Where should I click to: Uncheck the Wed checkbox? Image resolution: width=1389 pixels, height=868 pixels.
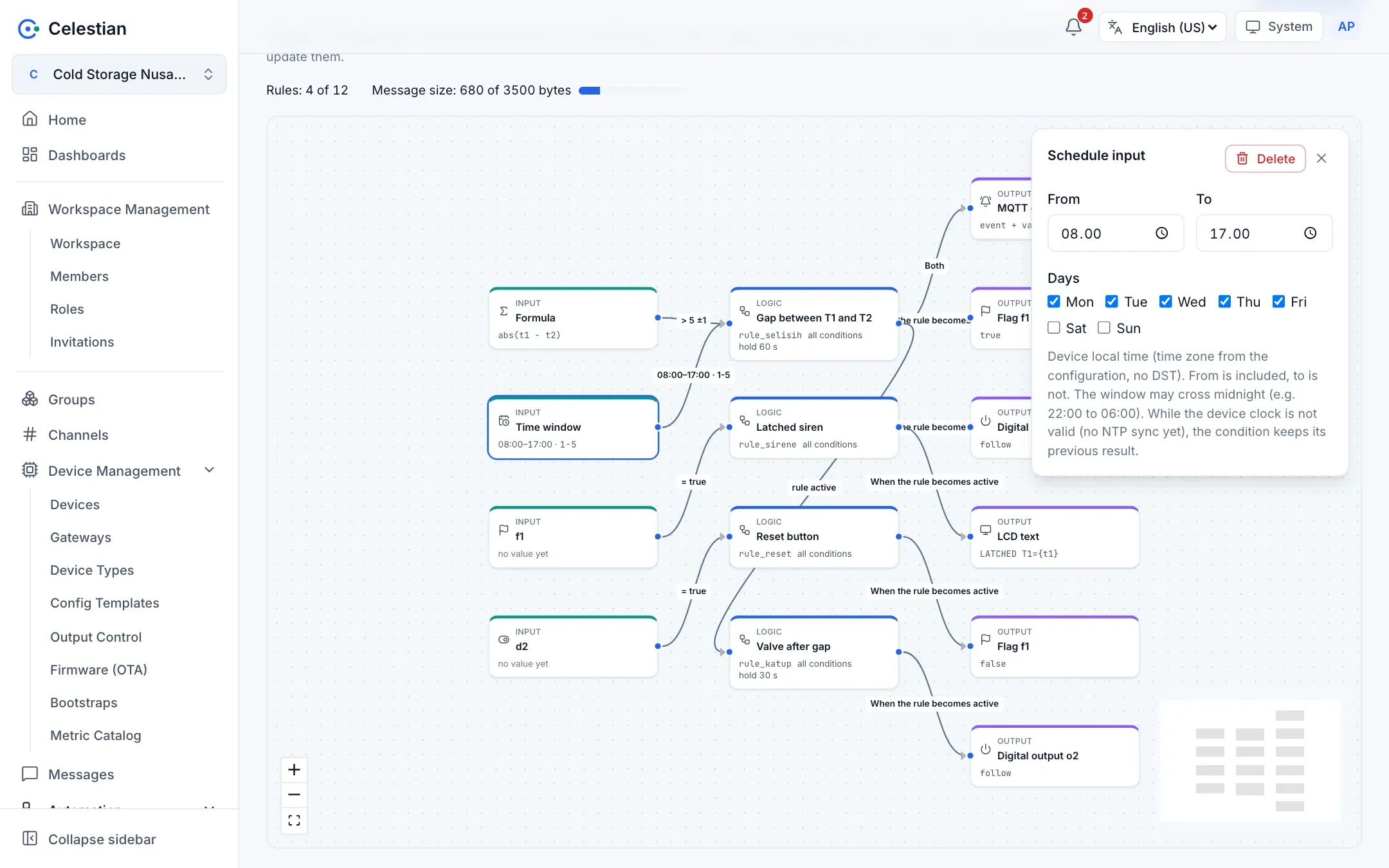[x=1165, y=302]
